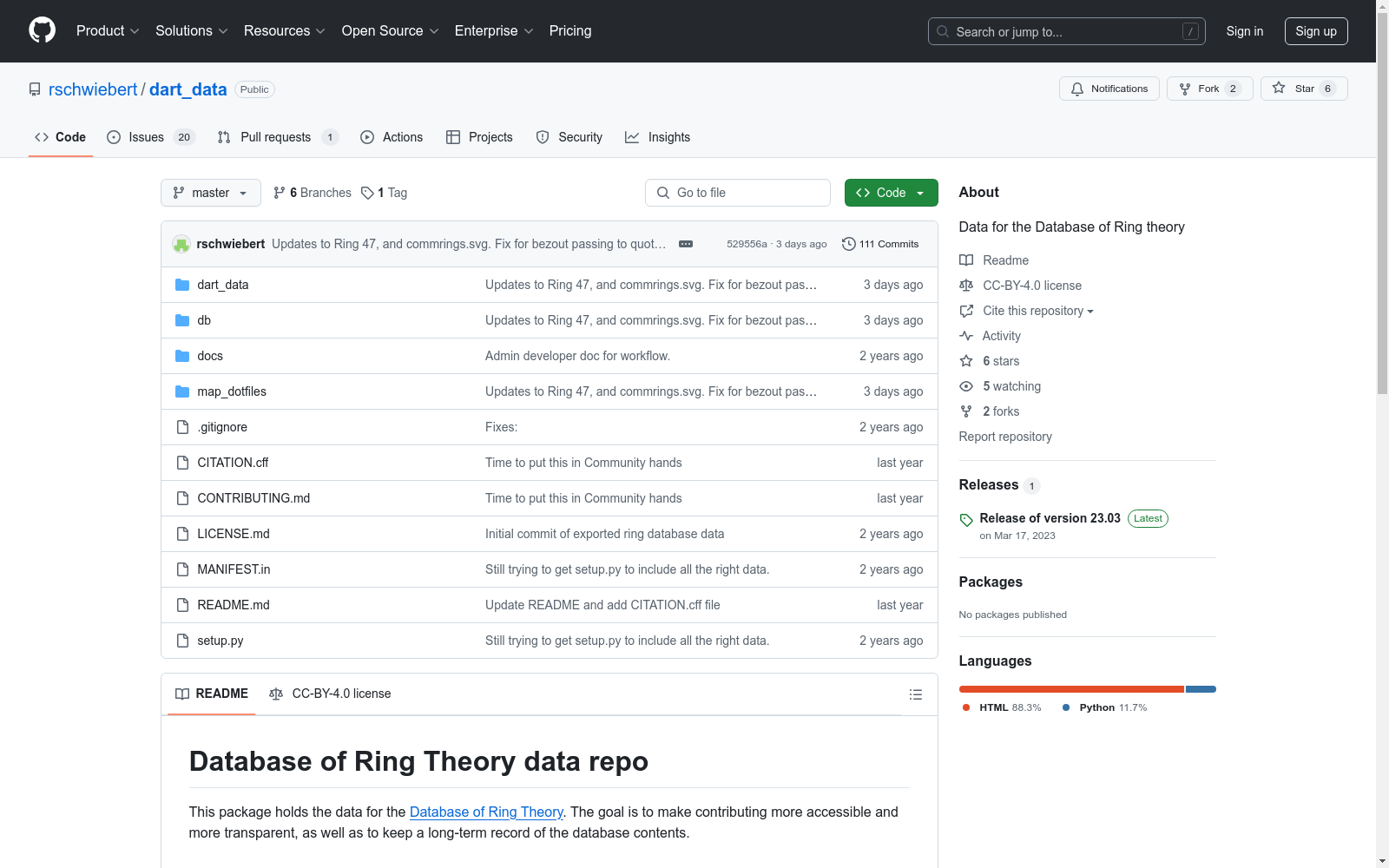Click the repository icon beside rschwiebert

point(35,89)
